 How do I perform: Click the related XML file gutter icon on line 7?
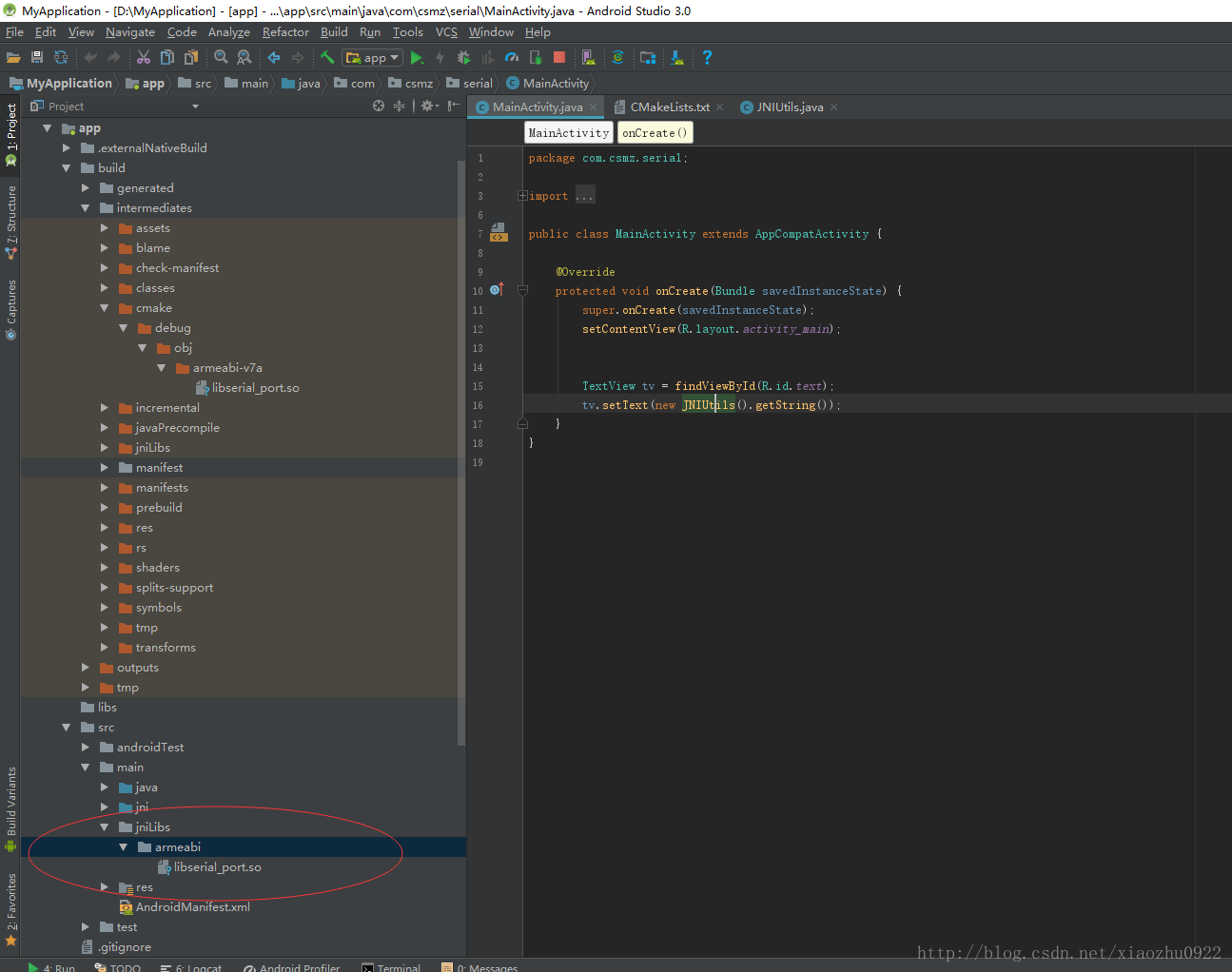499,232
